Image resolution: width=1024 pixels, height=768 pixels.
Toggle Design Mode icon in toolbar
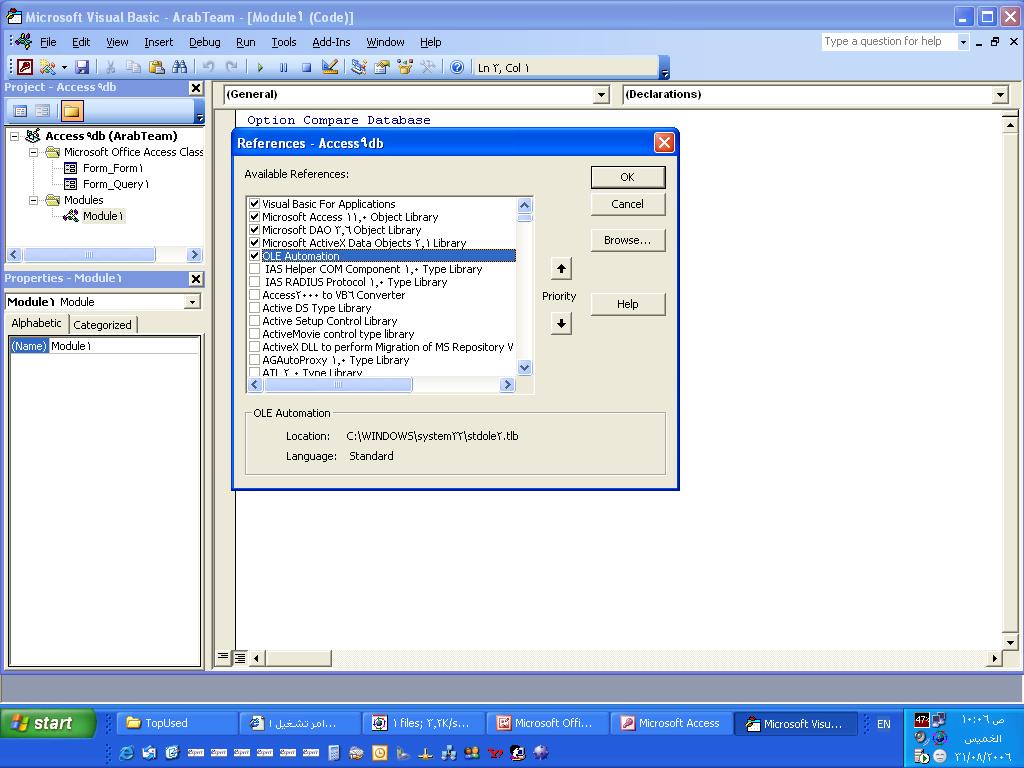point(329,67)
